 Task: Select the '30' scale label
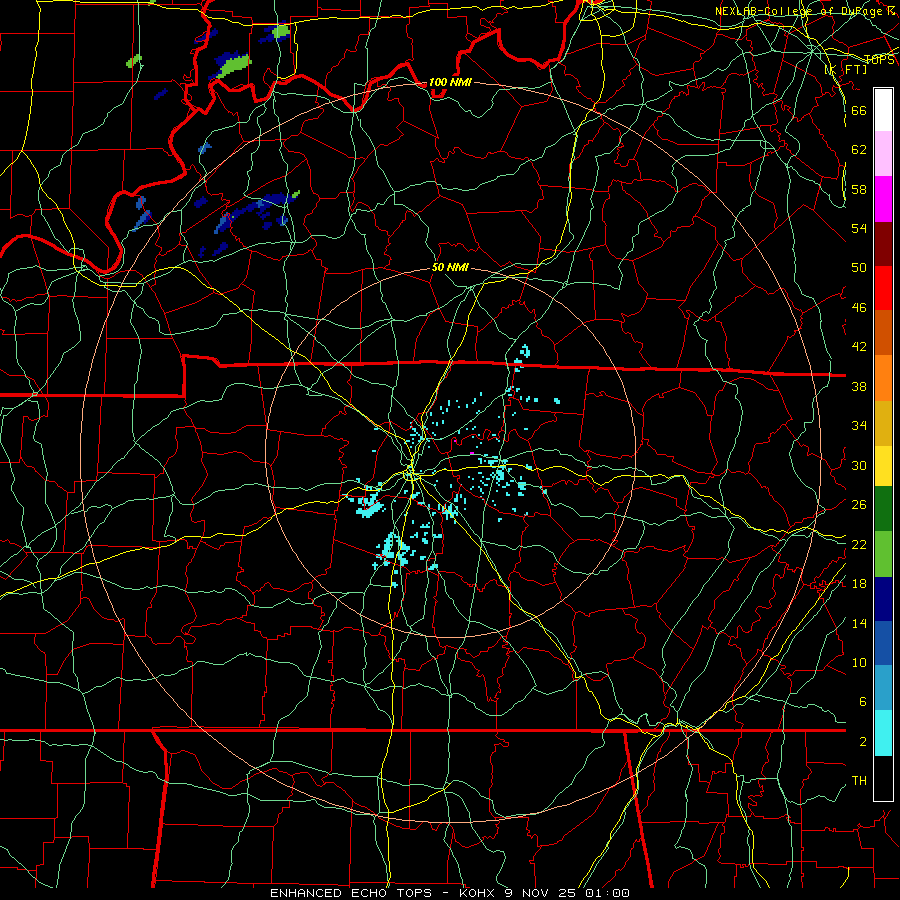(x=859, y=465)
